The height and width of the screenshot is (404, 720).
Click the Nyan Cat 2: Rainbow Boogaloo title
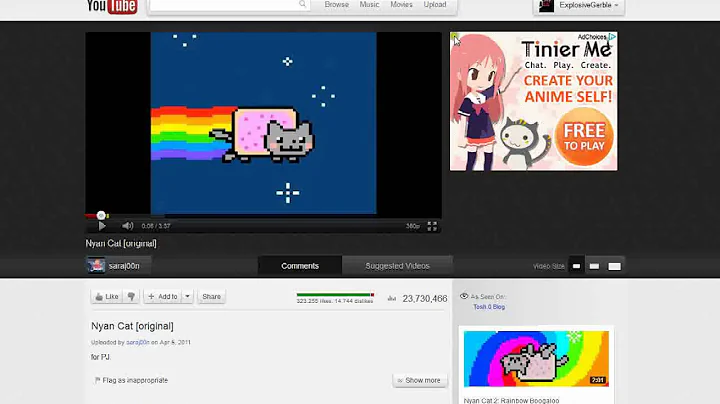click(511, 401)
